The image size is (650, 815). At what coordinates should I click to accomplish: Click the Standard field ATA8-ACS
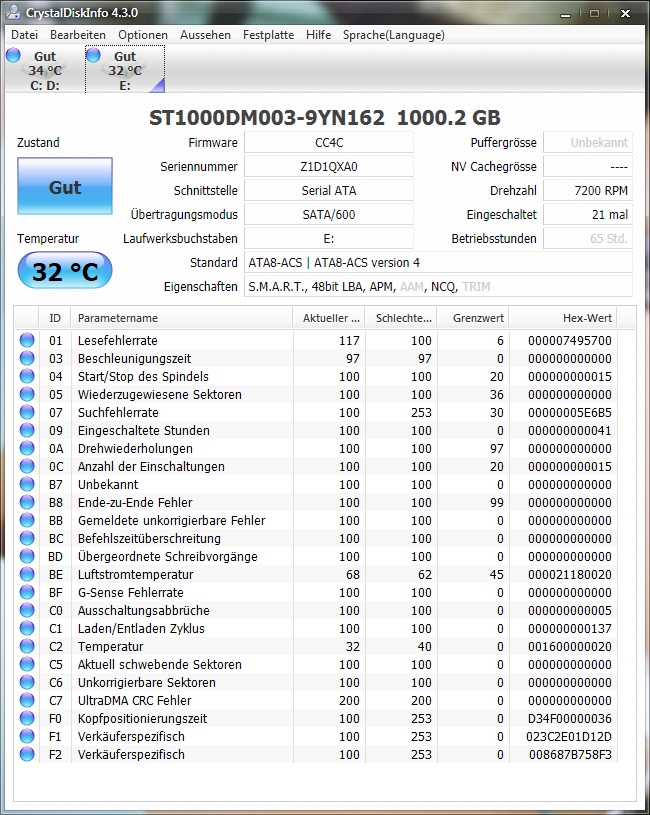pyautogui.click(x=439, y=262)
